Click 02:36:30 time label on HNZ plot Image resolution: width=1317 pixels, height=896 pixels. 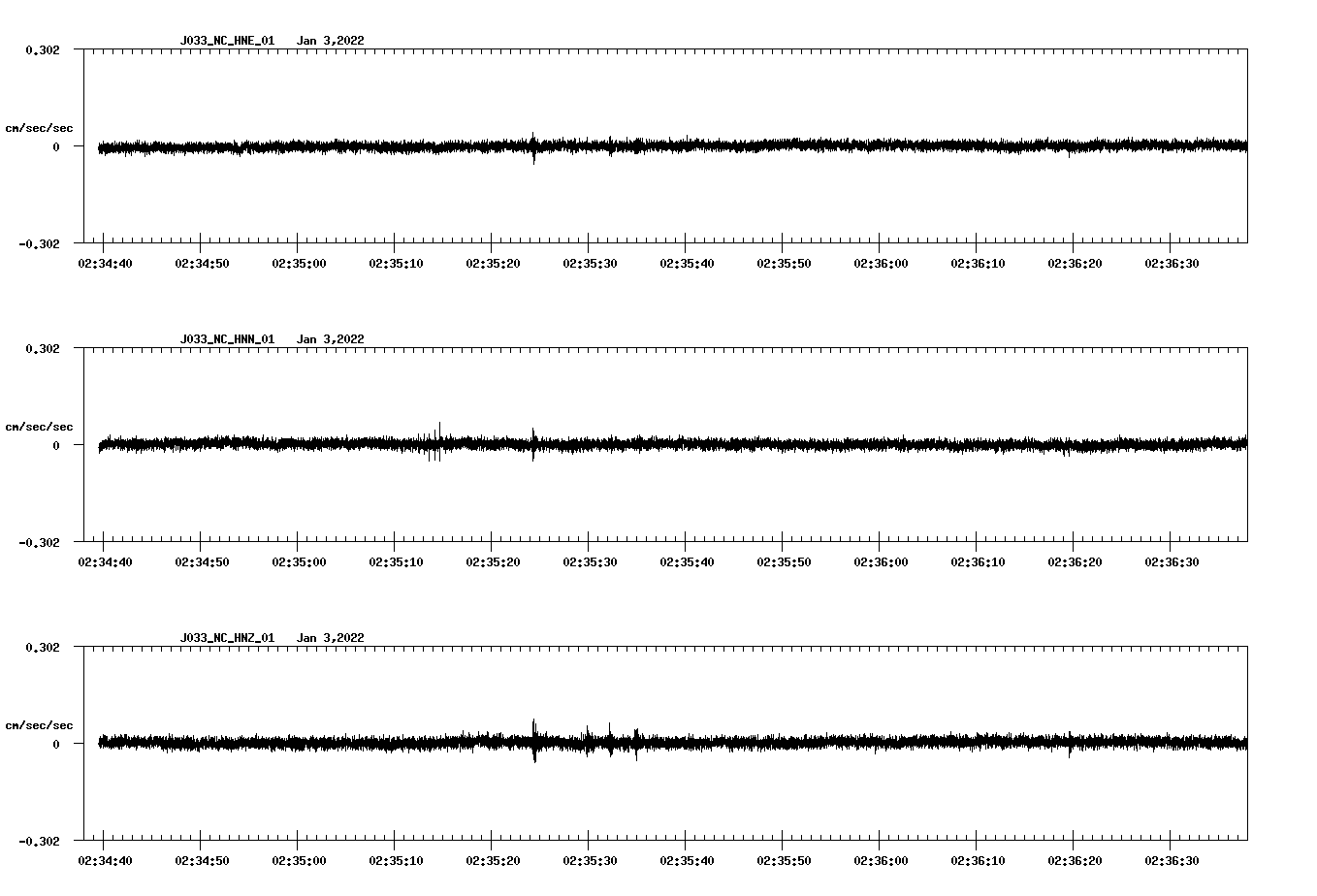point(1172,861)
